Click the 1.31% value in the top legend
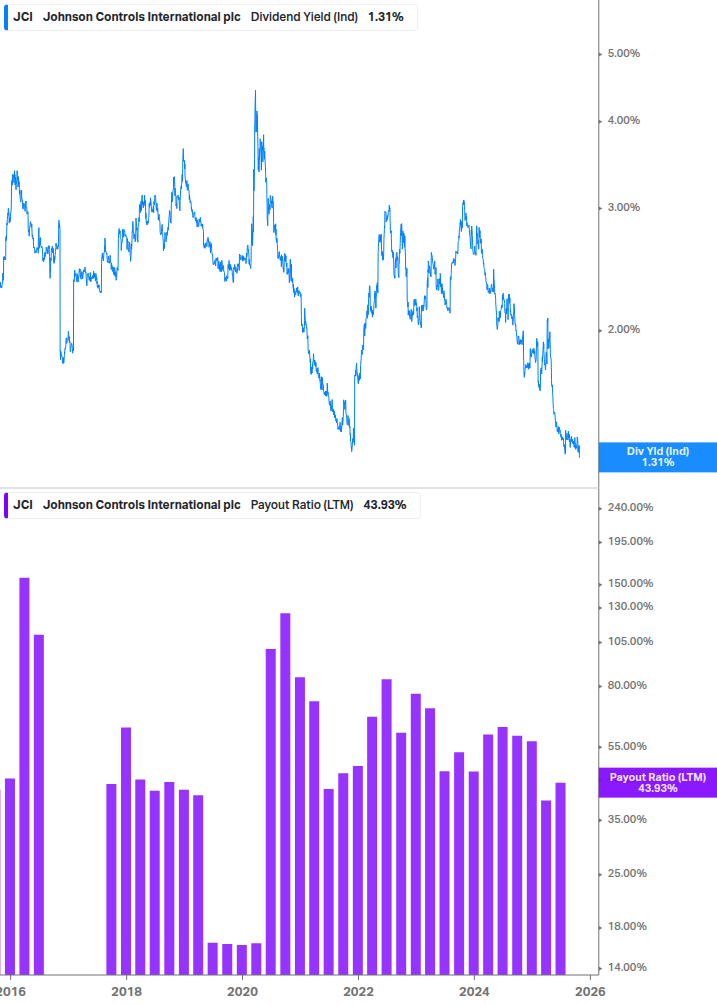The height and width of the screenshot is (1005, 717). click(x=387, y=16)
